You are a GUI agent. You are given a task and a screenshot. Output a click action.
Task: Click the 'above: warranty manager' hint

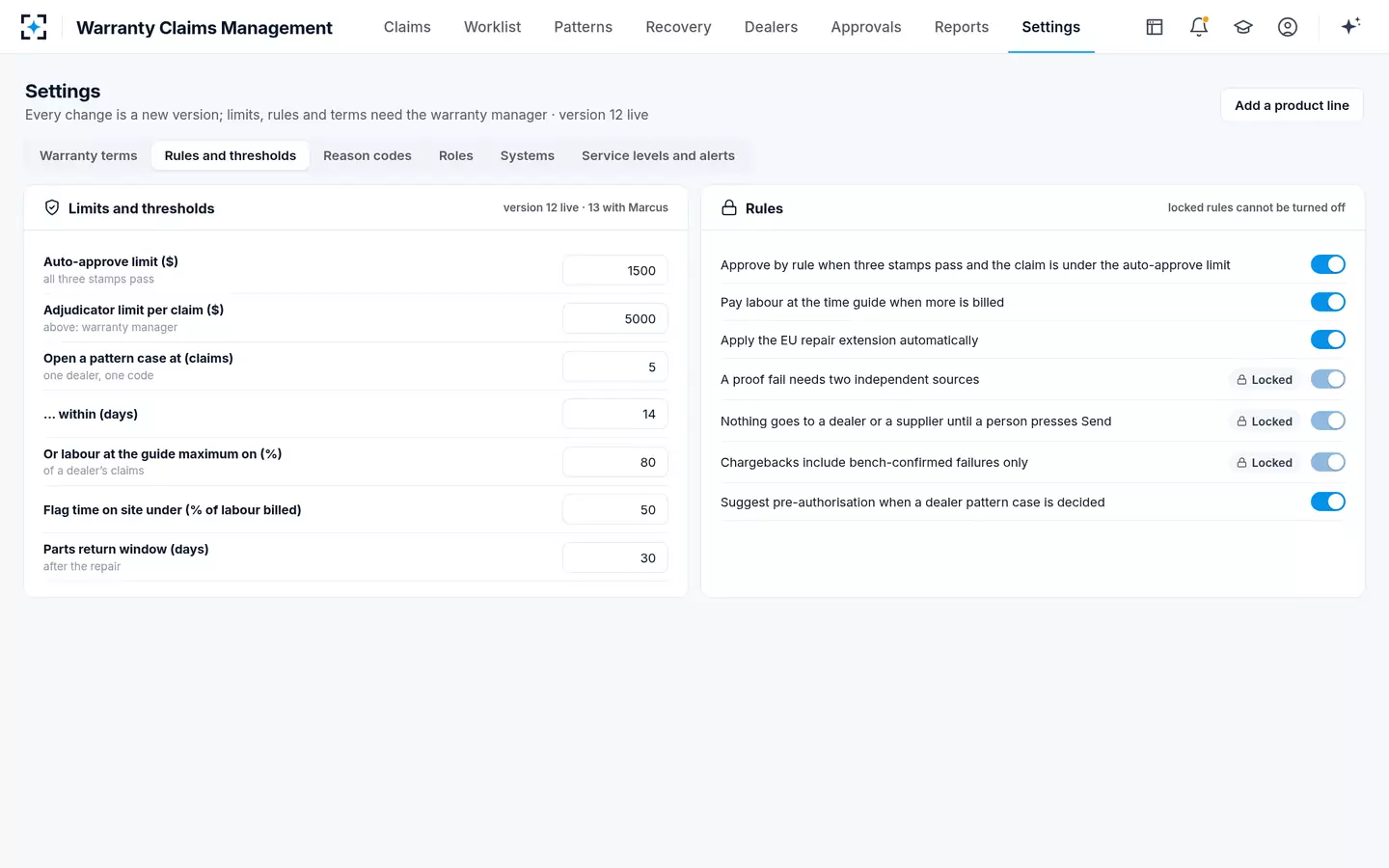[110, 328]
